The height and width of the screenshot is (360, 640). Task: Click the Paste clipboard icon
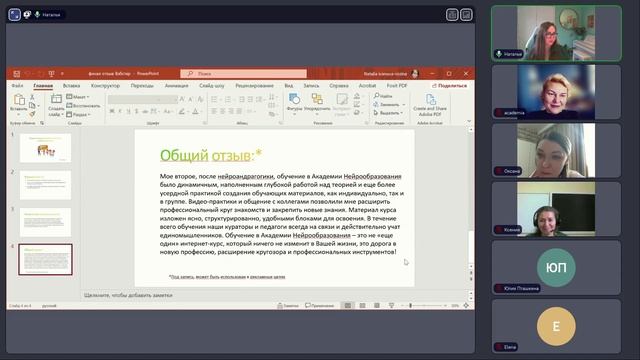tap(19, 100)
